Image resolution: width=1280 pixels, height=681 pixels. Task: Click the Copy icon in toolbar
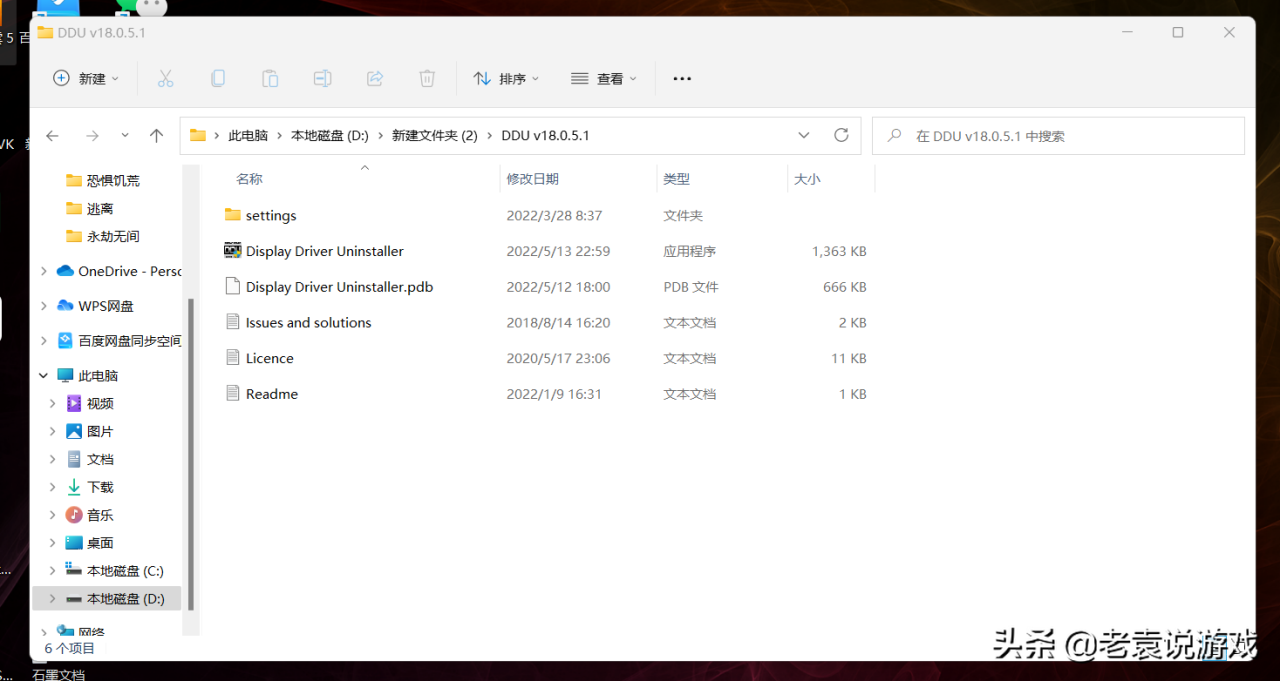point(218,78)
